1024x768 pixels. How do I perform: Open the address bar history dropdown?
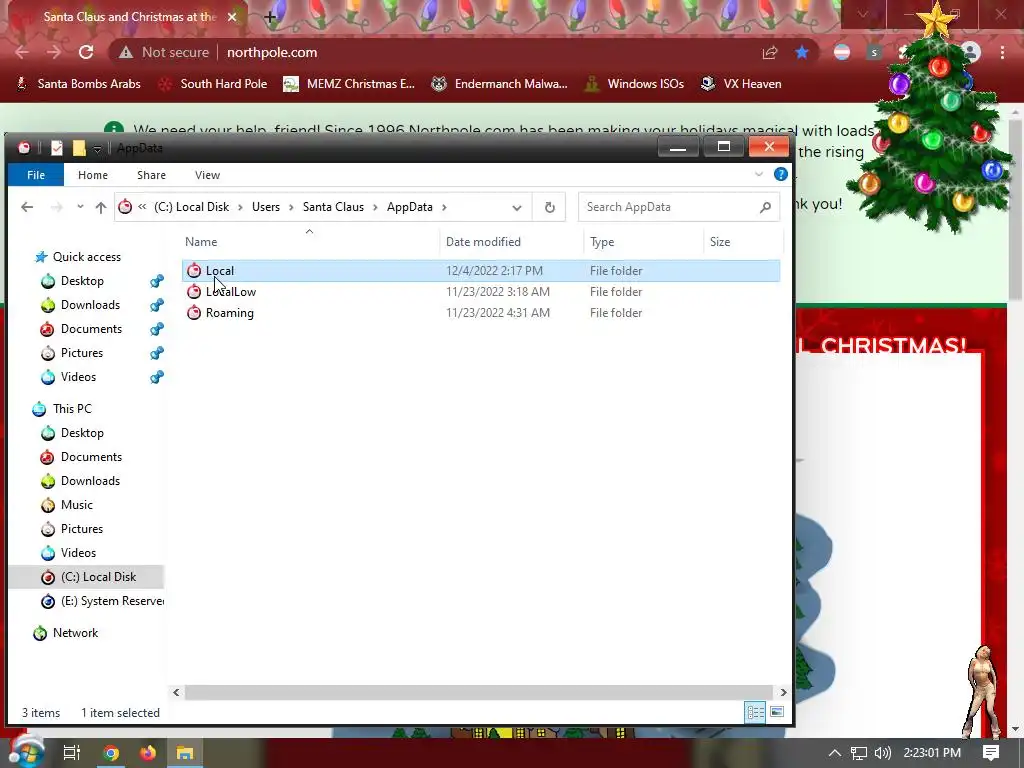(517, 208)
